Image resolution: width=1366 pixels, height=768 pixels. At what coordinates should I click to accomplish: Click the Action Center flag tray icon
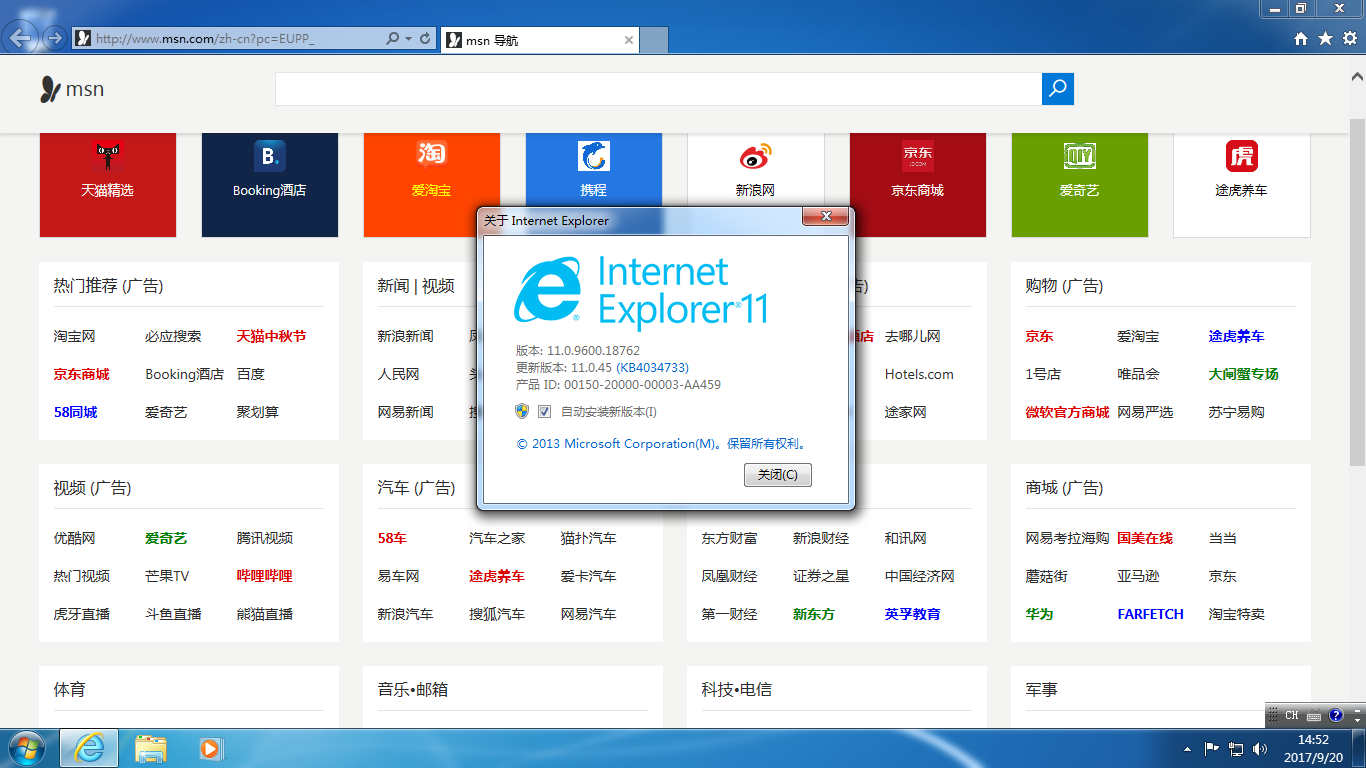point(1211,748)
